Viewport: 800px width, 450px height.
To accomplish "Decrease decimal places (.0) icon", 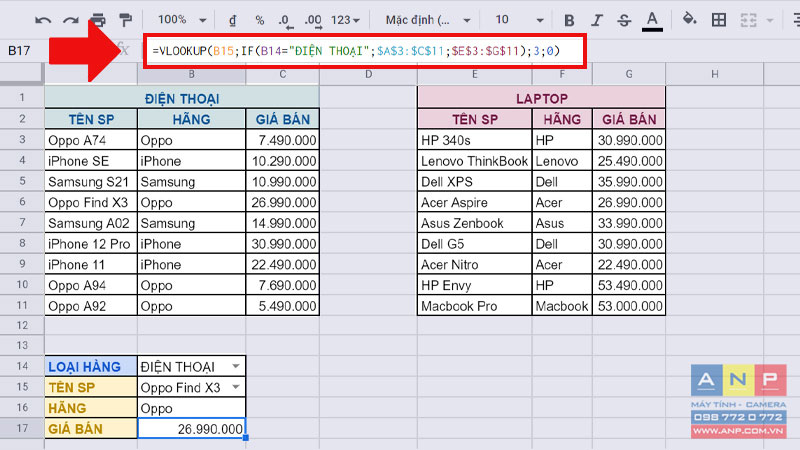I will (x=286, y=21).
